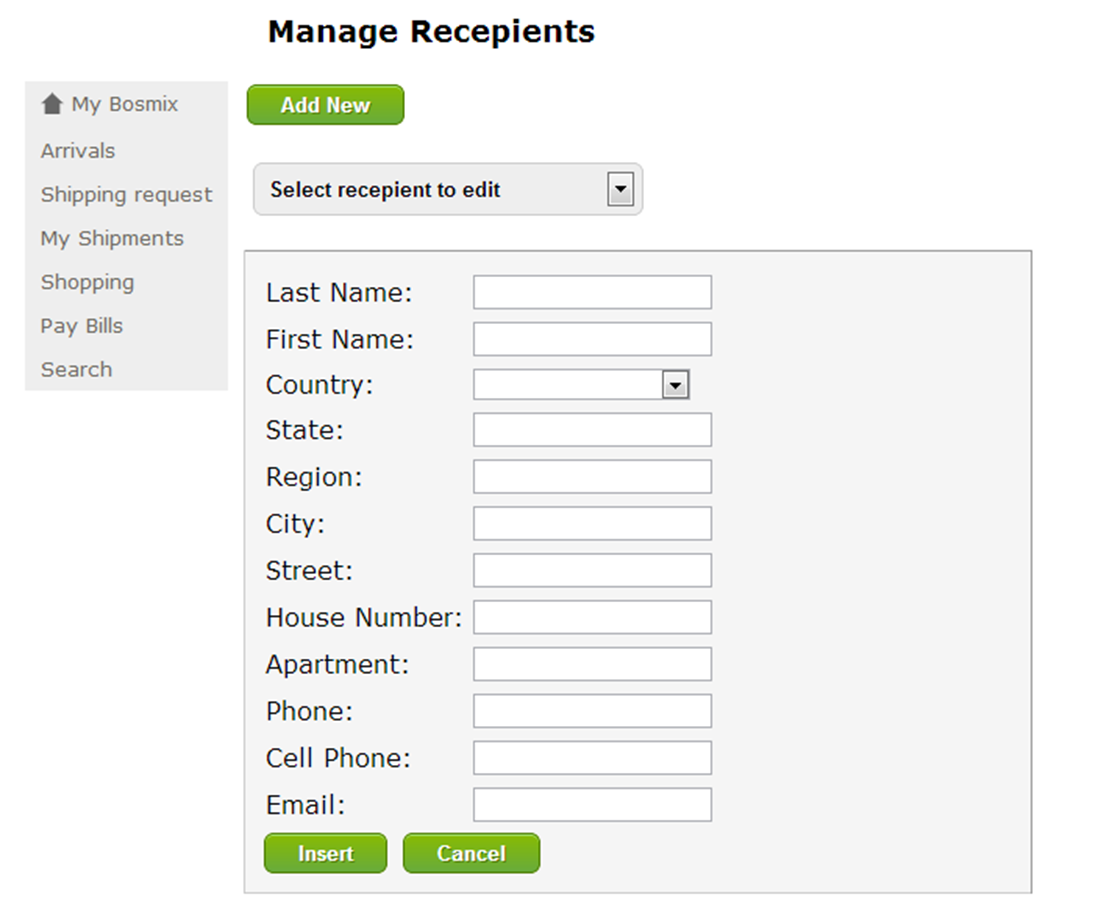1112x900 pixels.
Task: Expand the Country dropdown arrow
Action: [x=675, y=385]
